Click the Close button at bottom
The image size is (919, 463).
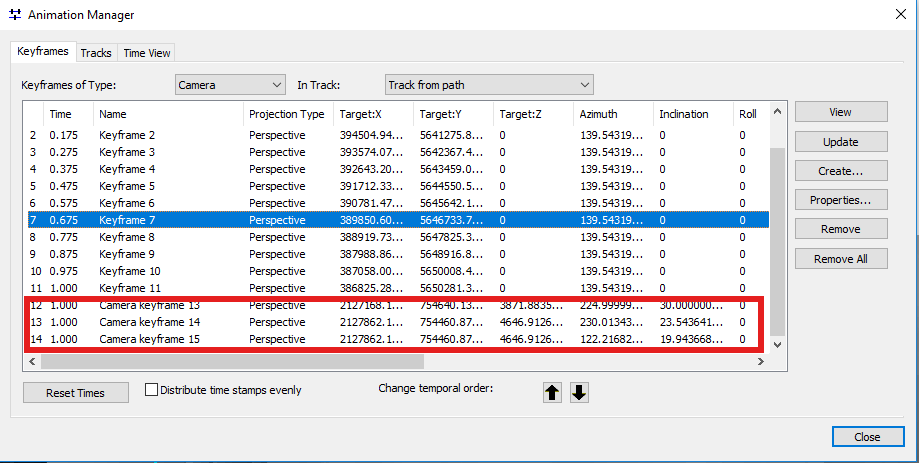(867, 437)
